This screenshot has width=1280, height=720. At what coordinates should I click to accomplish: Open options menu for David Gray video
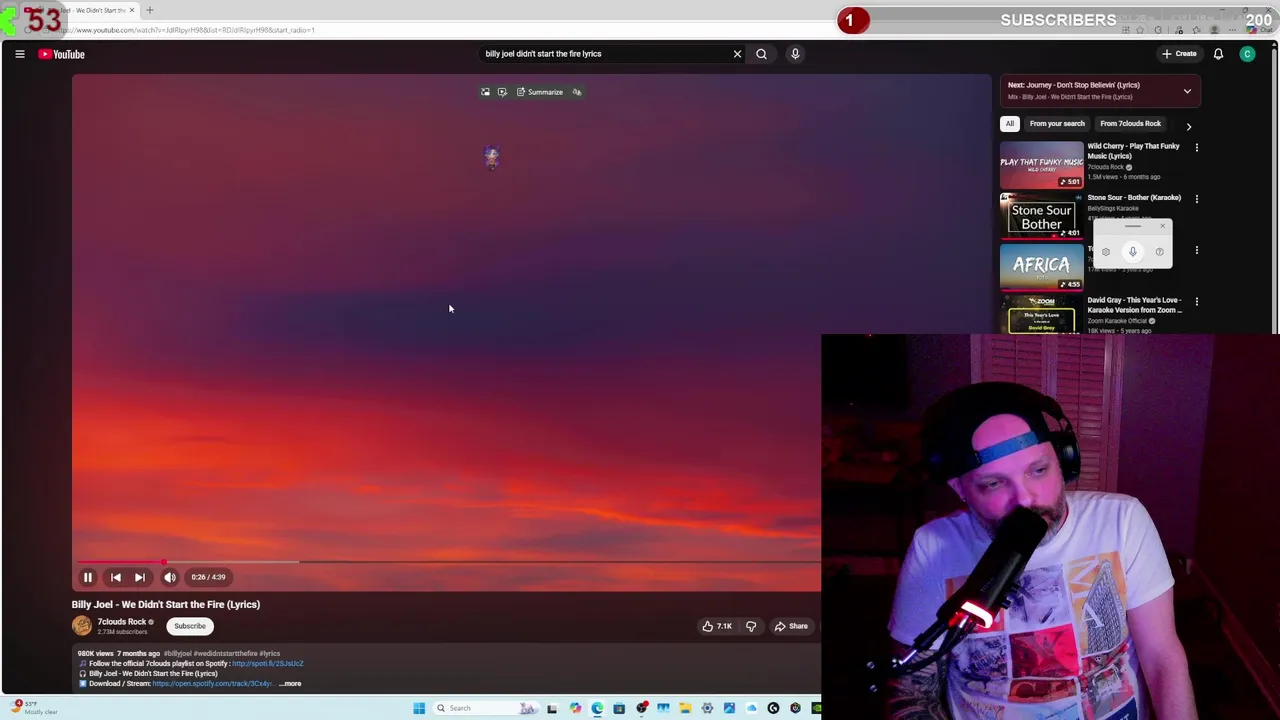click(x=1196, y=301)
